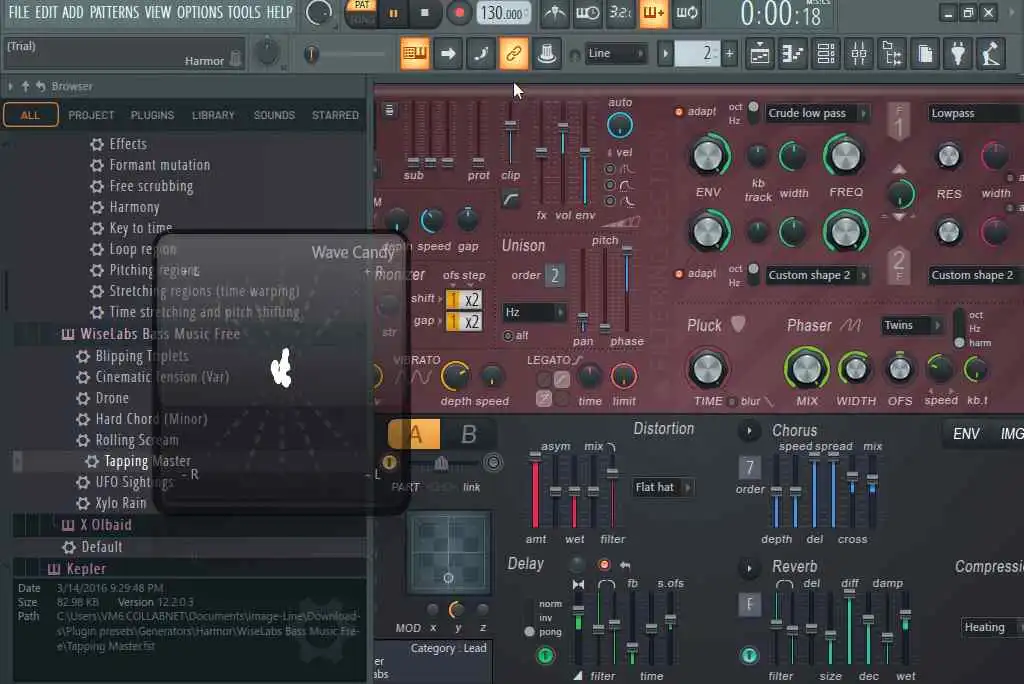The height and width of the screenshot is (684, 1024).
Task: Open Flat hat distortion type dropdown
Action: (662, 487)
